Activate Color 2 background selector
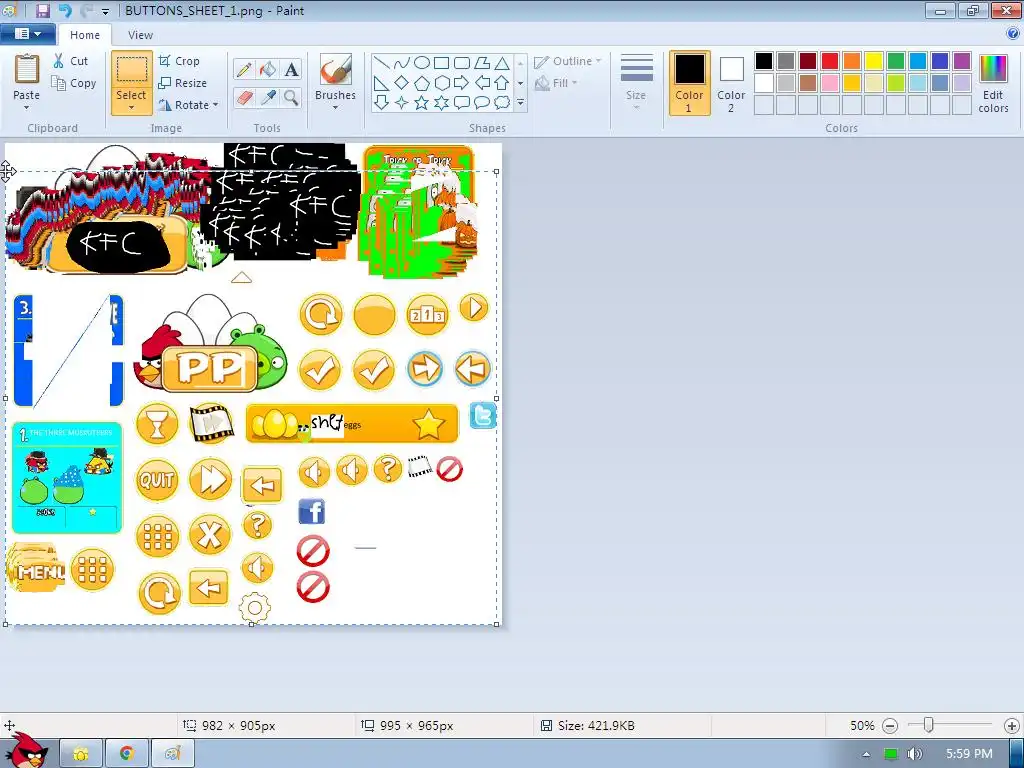The image size is (1024, 768). 731,83
